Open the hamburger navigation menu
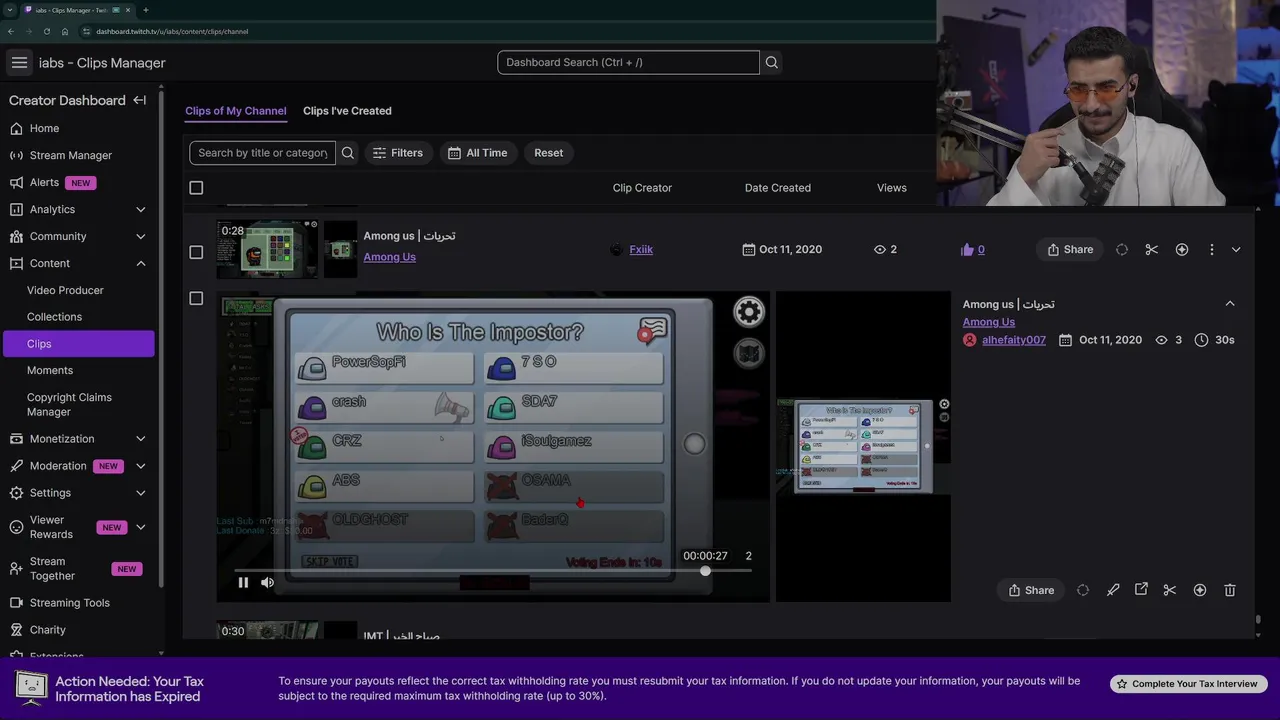This screenshot has width=1280, height=720. tap(19, 62)
